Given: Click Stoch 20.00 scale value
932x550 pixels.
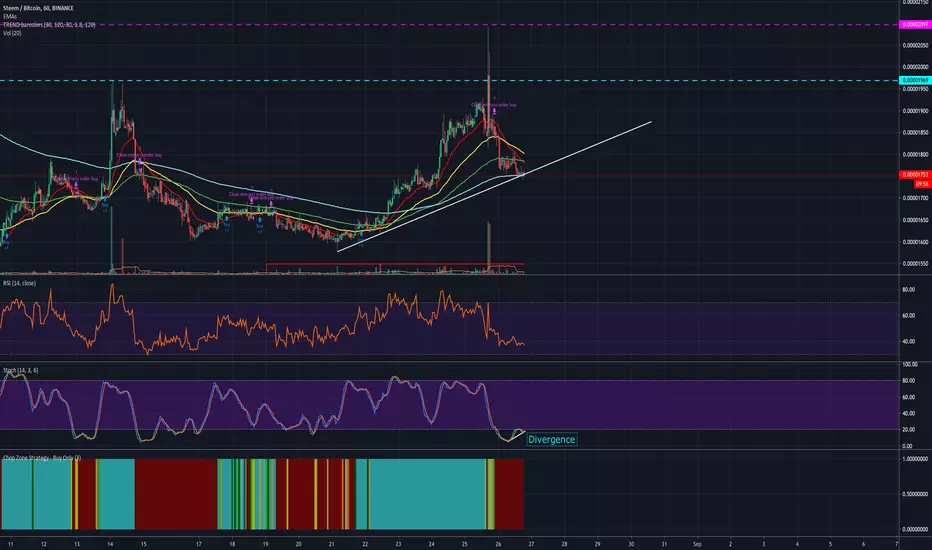Looking at the screenshot, I should pyautogui.click(x=909, y=429).
